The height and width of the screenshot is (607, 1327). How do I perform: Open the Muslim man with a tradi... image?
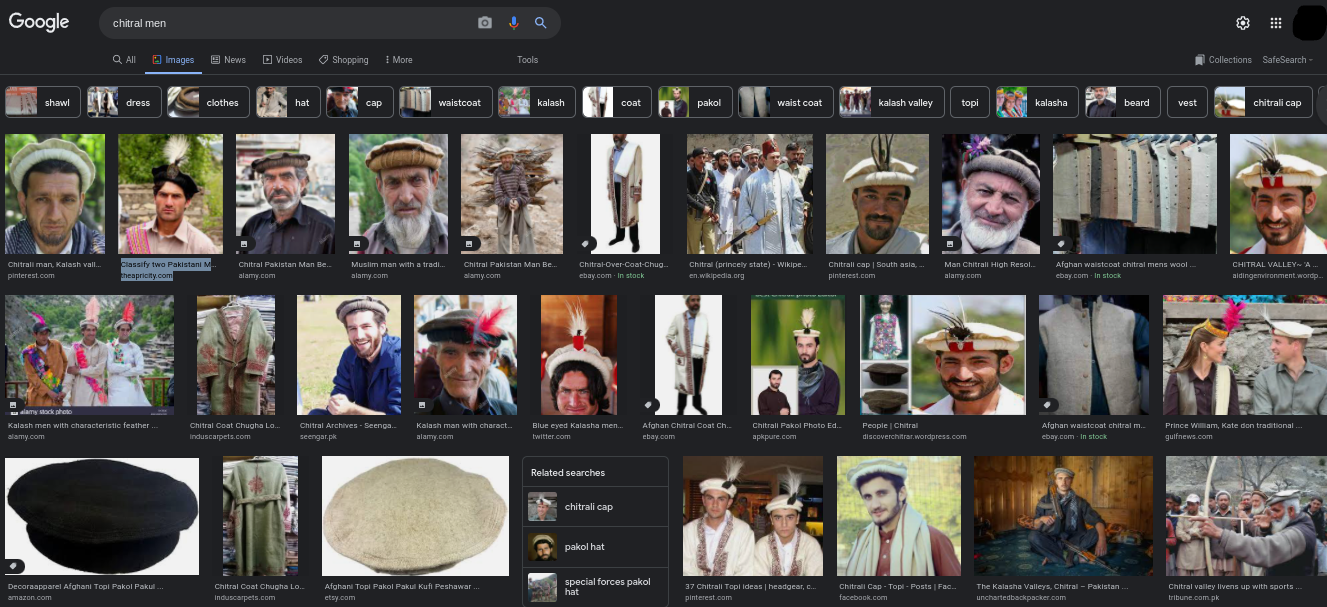tap(398, 194)
